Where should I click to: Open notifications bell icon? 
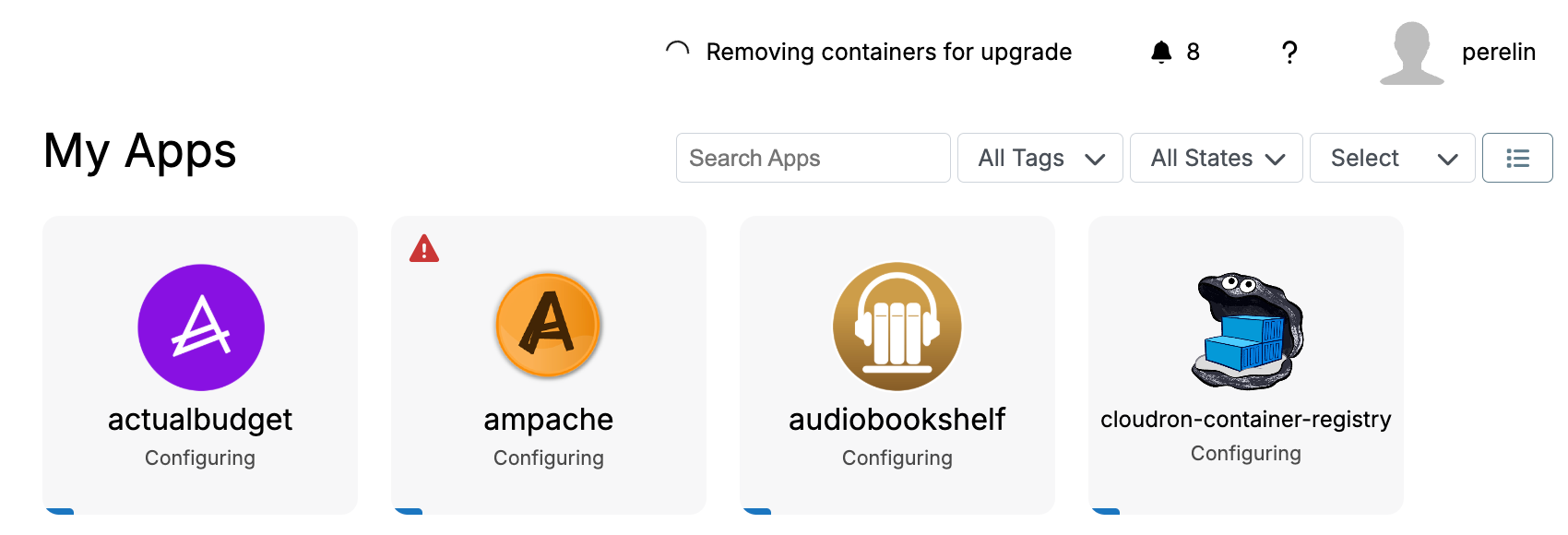[x=1161, y=53]
